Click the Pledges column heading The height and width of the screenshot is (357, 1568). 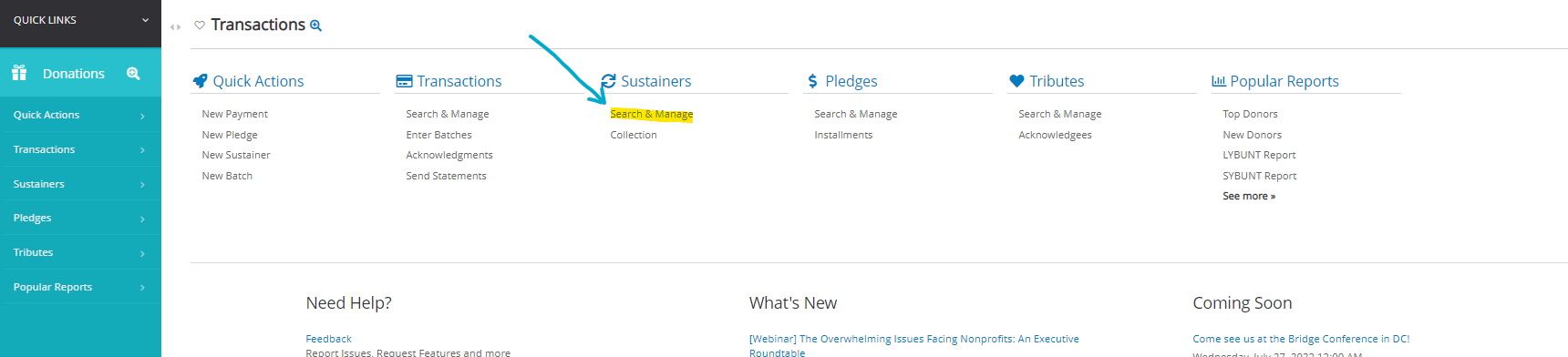[851, 81]
